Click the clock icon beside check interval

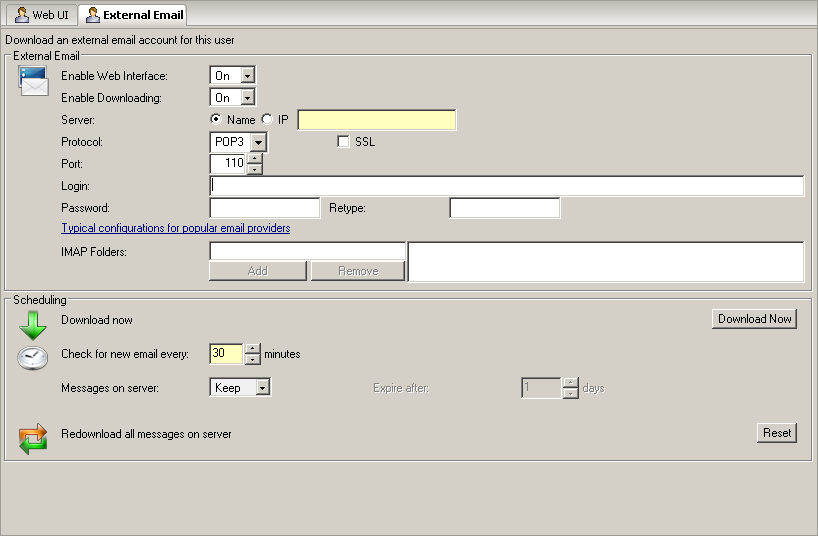33,358
